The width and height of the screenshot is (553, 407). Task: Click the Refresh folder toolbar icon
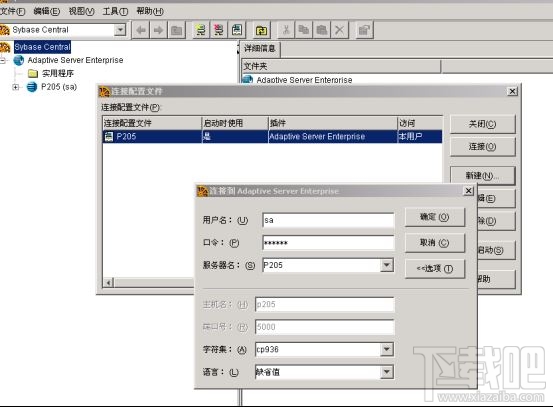[261, 30]
